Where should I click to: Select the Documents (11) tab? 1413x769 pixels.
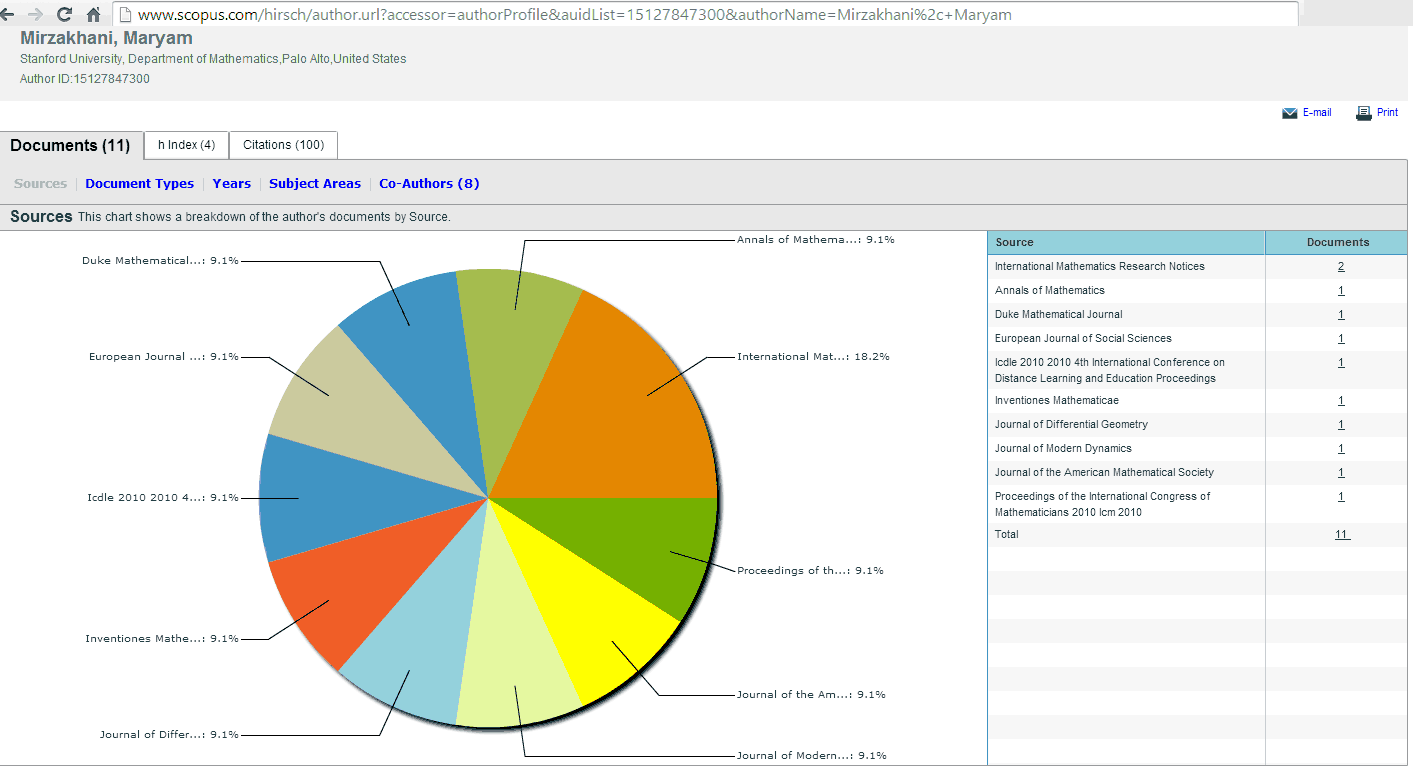click(x=70, y=146)
